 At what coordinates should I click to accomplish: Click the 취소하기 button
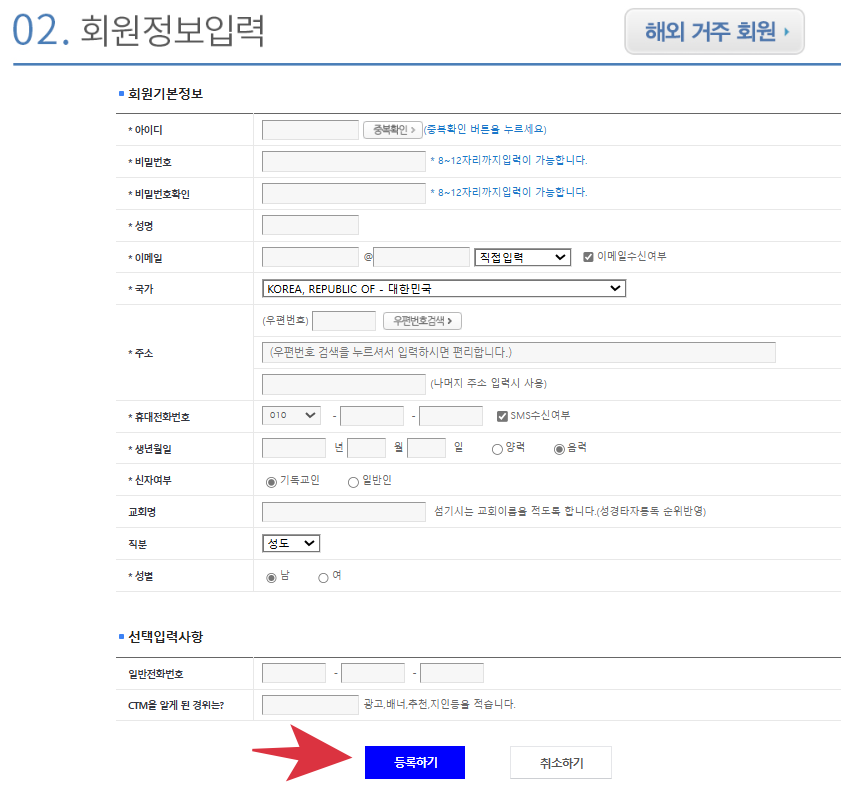[560, 763]
